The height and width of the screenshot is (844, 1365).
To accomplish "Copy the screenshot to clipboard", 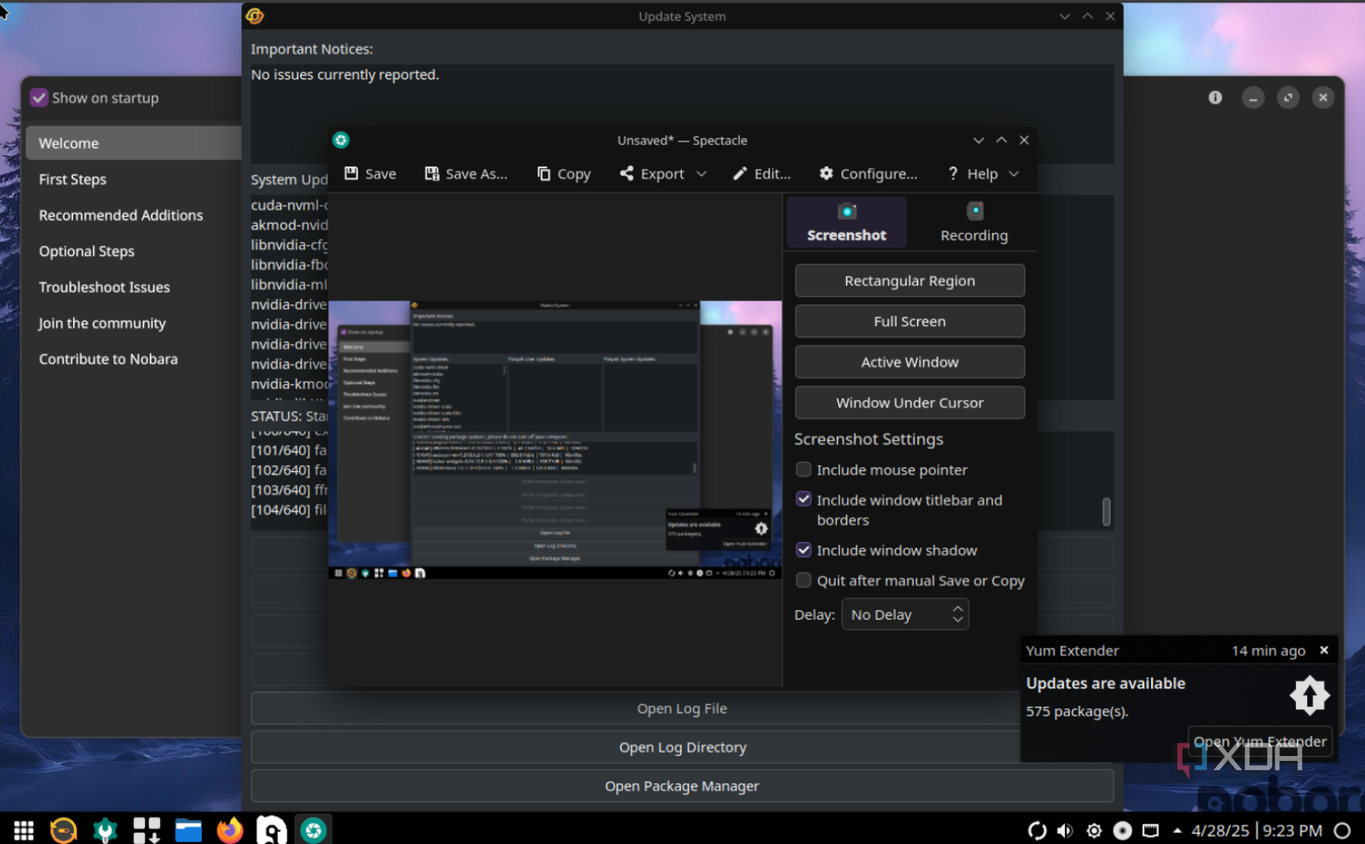I will (564, 174).
